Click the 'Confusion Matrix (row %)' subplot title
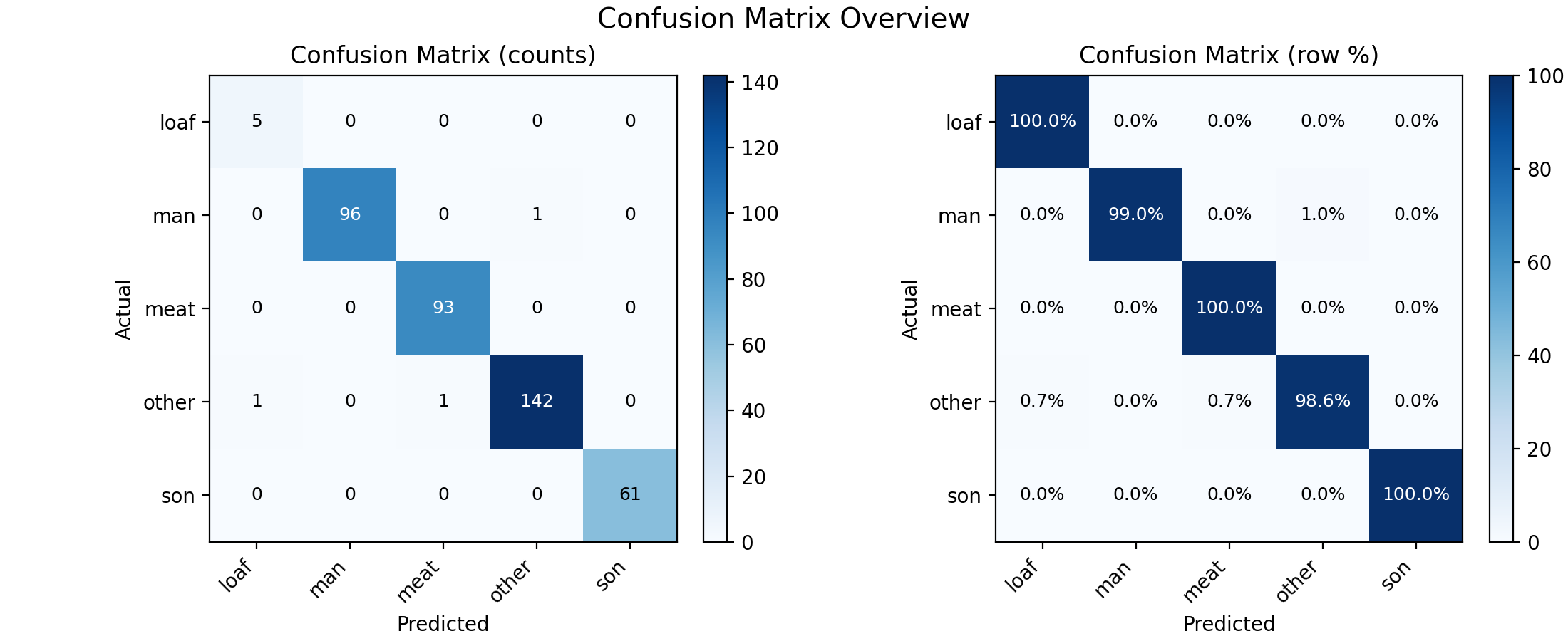 [x=1229, y=56]
